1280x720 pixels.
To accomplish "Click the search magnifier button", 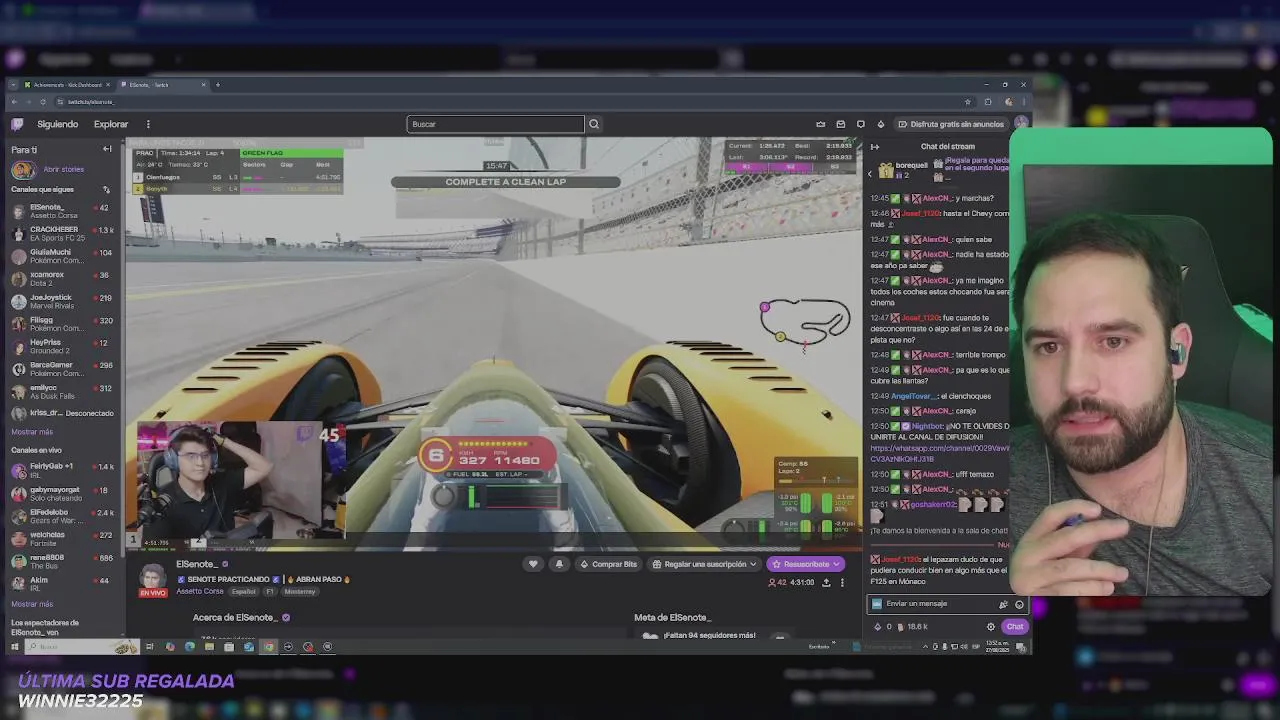I will pos(594,124).
